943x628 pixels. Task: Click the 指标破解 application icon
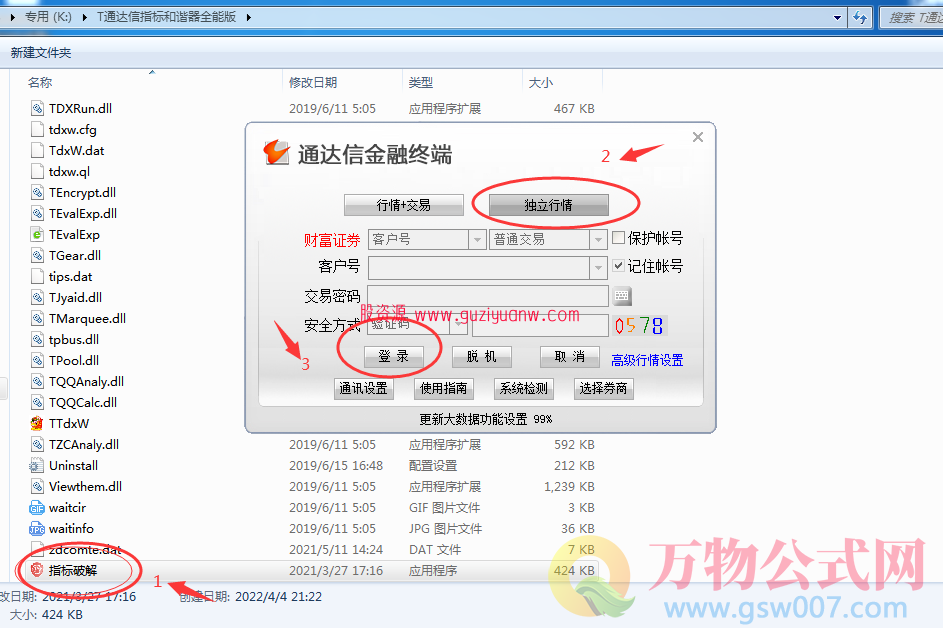point(37,570)
